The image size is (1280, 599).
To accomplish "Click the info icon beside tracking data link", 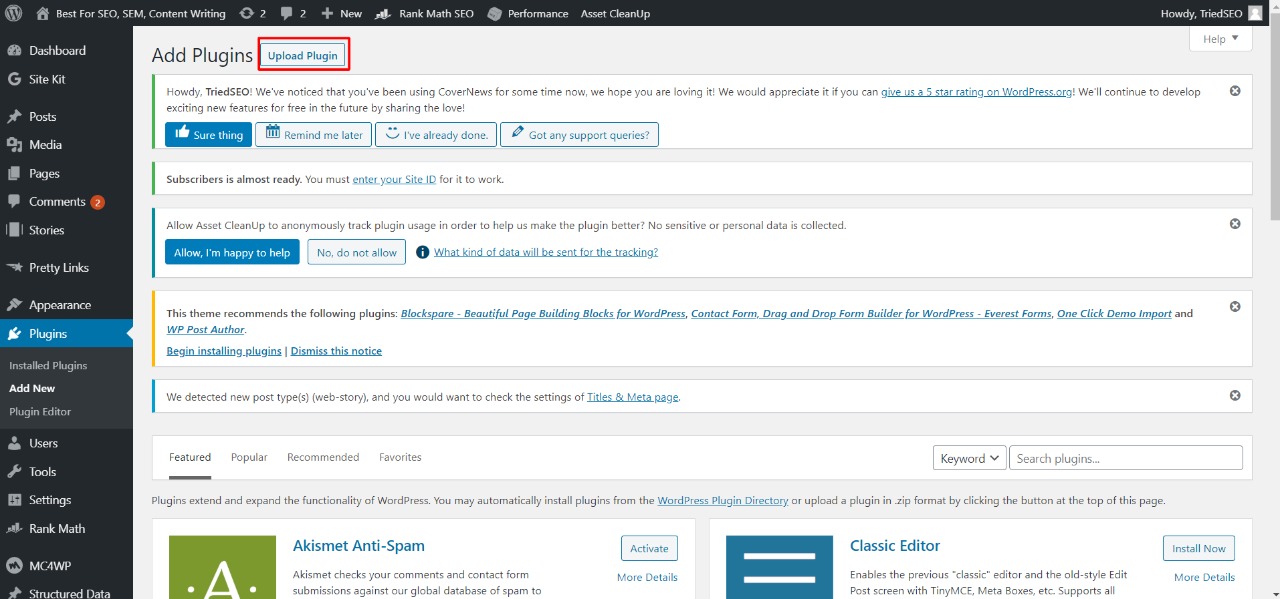I will pyautogui.click(x=422, y=253).
